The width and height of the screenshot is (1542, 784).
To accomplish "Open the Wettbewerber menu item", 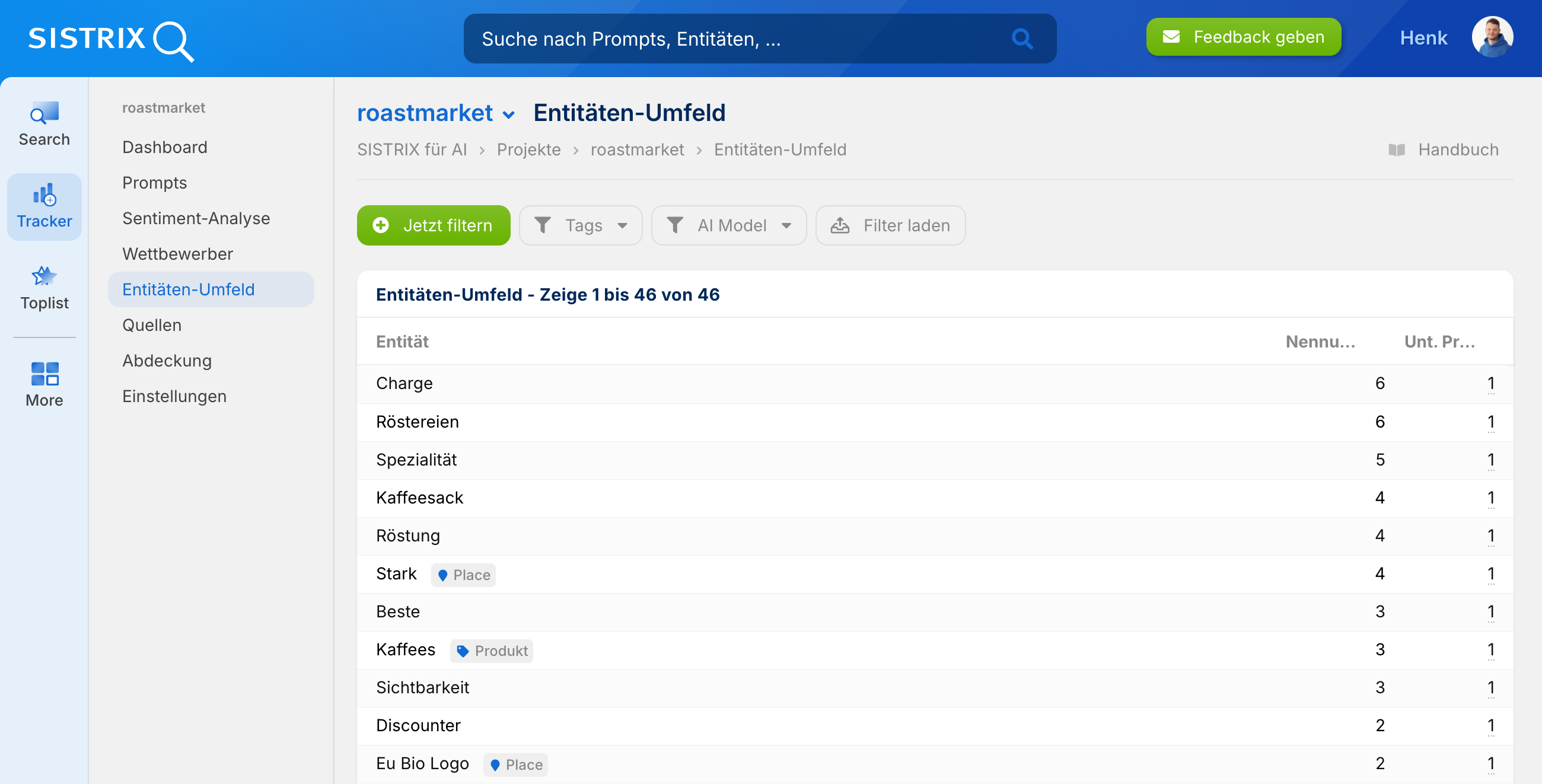I will point(177,254).
